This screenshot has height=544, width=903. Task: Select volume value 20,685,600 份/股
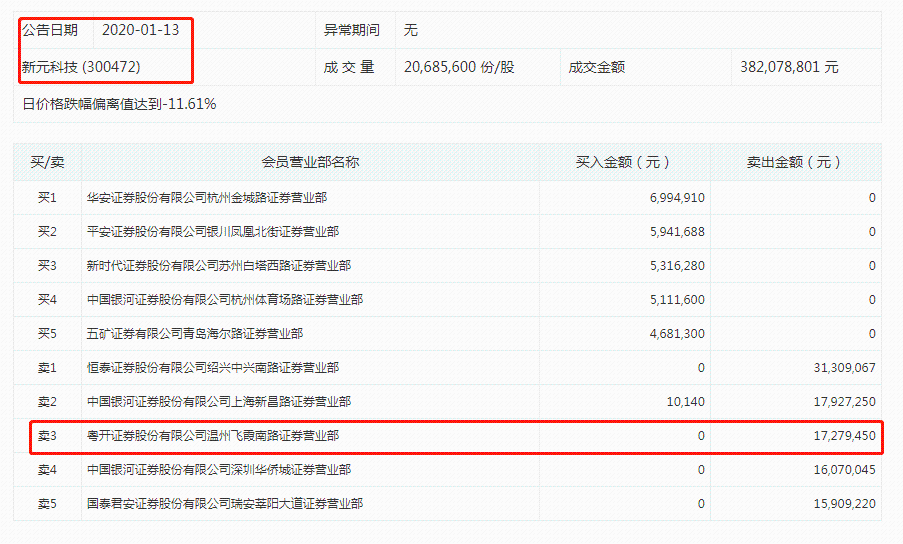pos(459,67)
